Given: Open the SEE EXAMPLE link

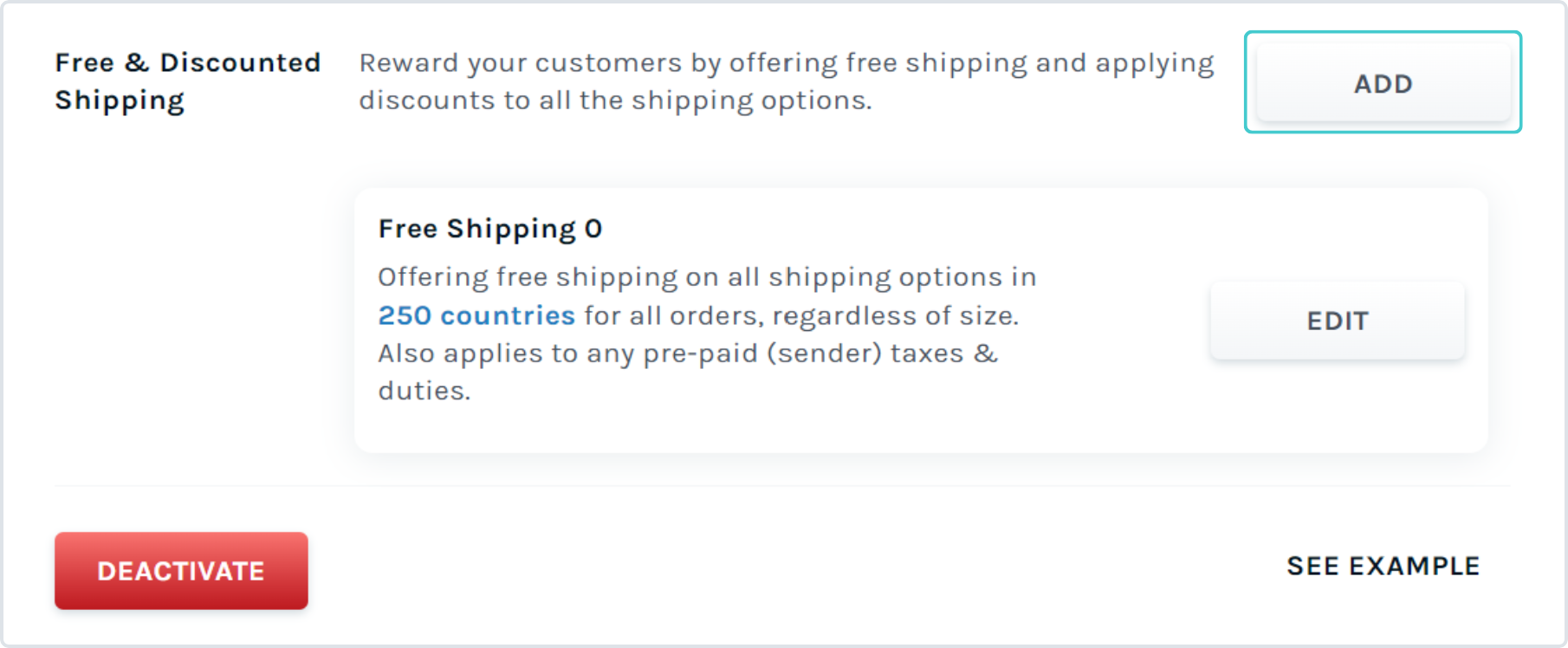Looking at the screenshot, I should (x=1383, y=566).
